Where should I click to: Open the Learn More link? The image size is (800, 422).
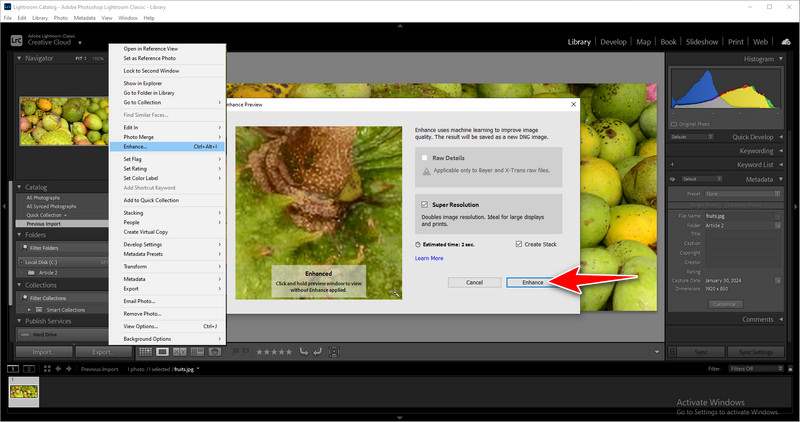pyautogui.click(x=429, y=258)
